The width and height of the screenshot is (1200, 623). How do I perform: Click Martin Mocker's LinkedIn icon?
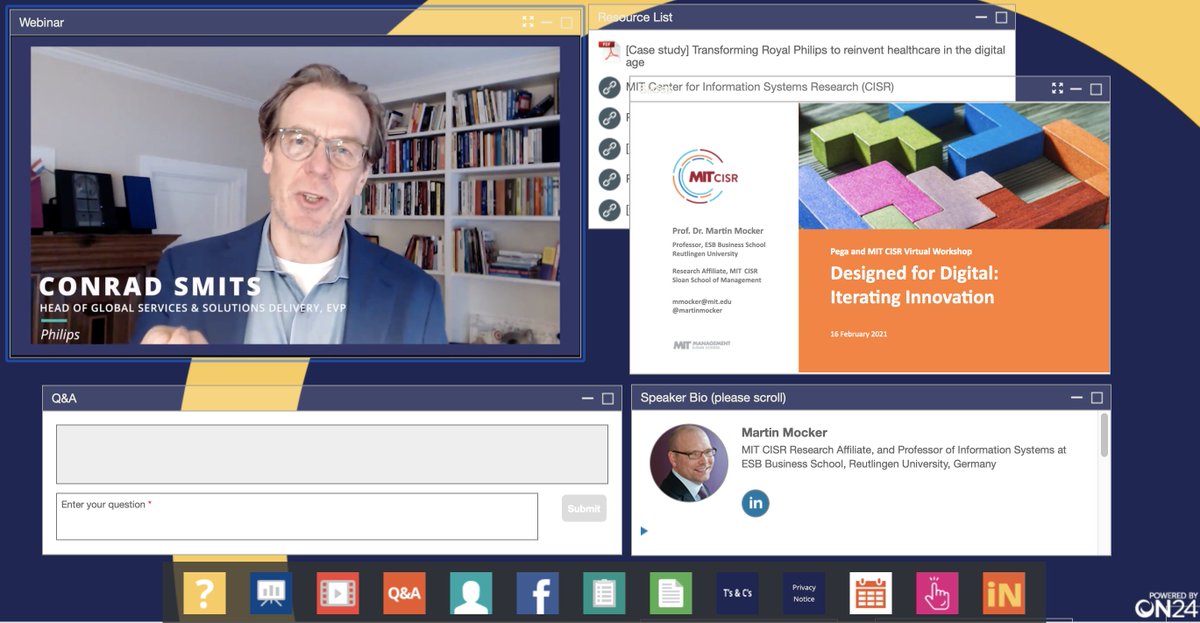click(x=756, y=503)
